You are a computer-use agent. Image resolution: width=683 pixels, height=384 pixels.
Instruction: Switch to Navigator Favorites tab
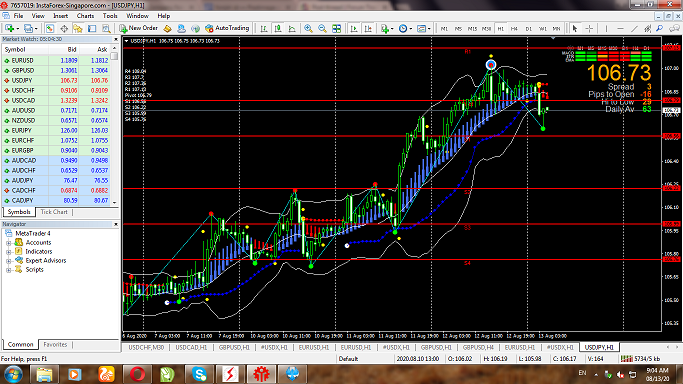pos(55,344)
